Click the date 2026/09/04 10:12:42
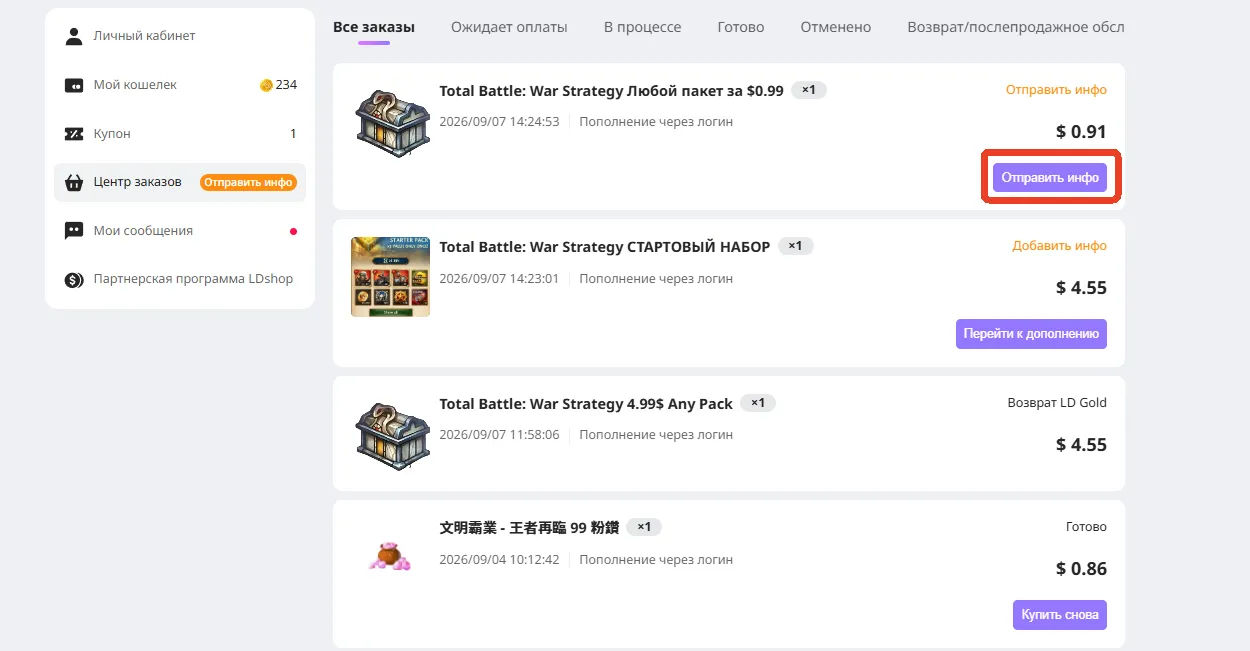This screenshot has height=651, width=1250. pos(499,560)
